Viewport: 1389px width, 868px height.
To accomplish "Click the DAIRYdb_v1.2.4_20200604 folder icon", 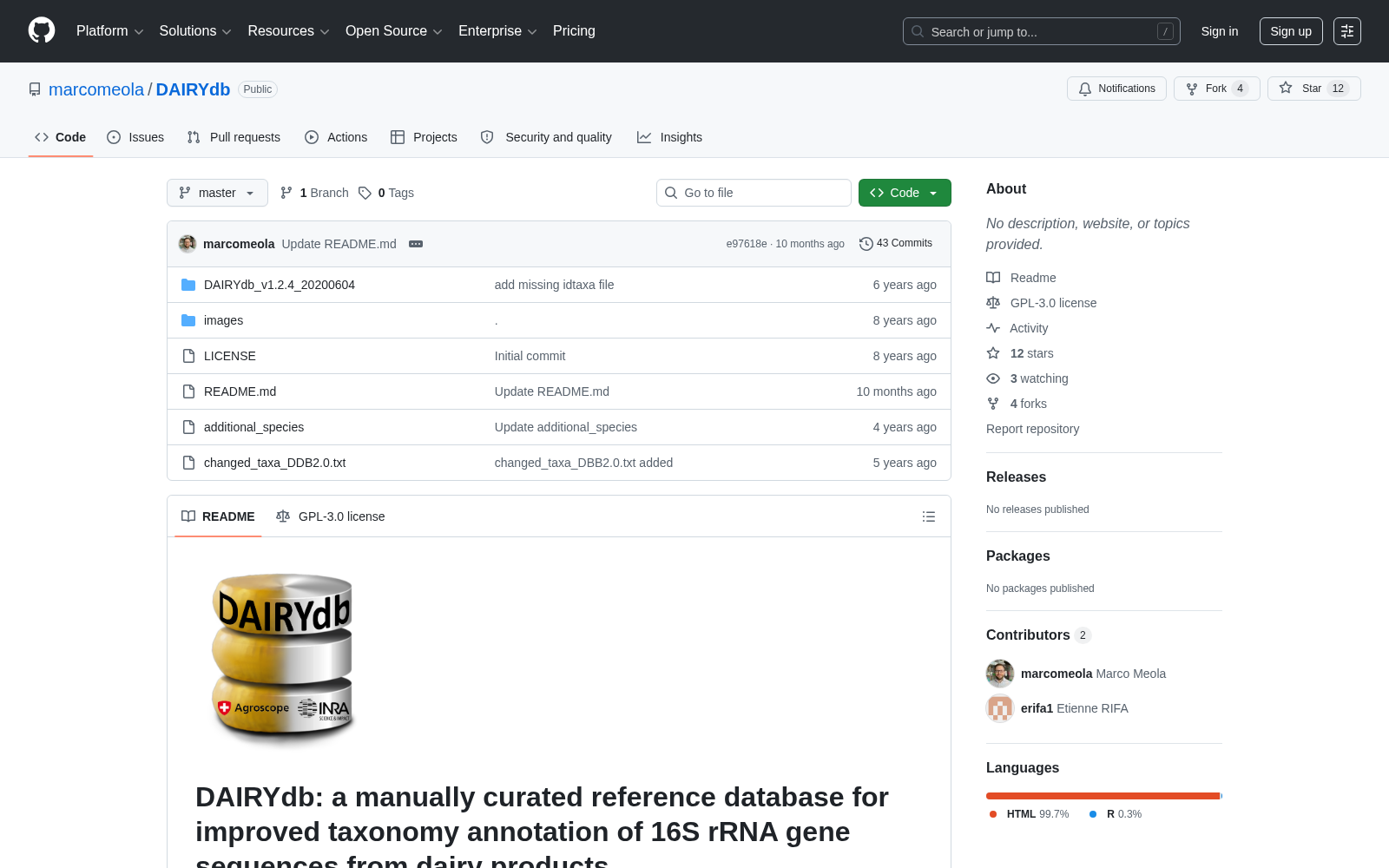I will tap(188, 285).
